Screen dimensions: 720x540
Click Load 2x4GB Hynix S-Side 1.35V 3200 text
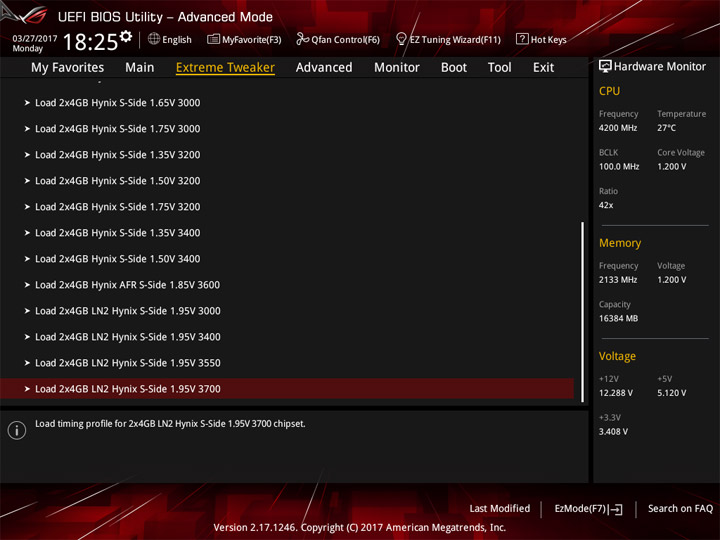click(x=118, y=155)
